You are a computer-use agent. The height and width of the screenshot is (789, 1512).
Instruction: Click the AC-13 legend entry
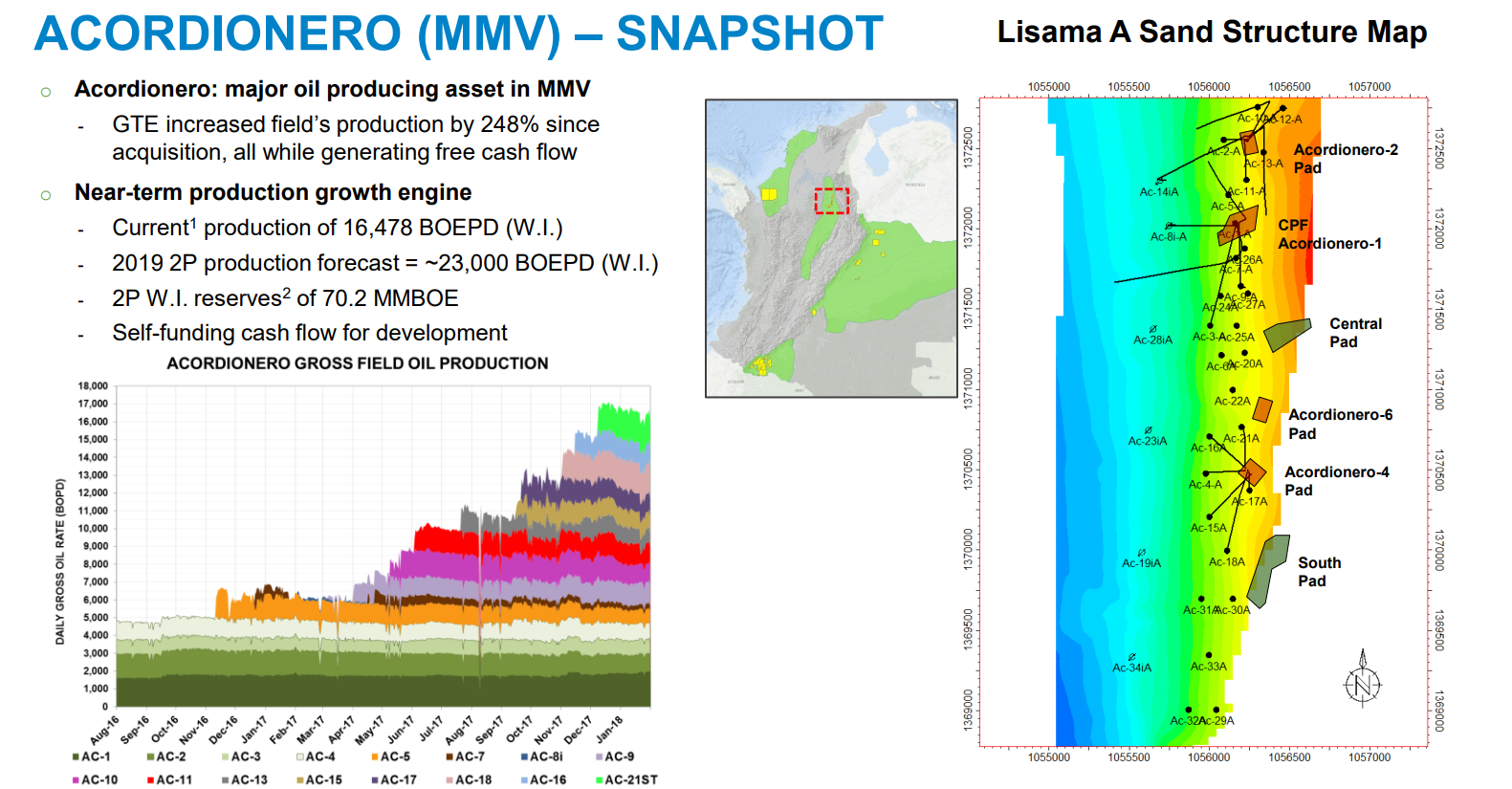[x=245, y=780]
